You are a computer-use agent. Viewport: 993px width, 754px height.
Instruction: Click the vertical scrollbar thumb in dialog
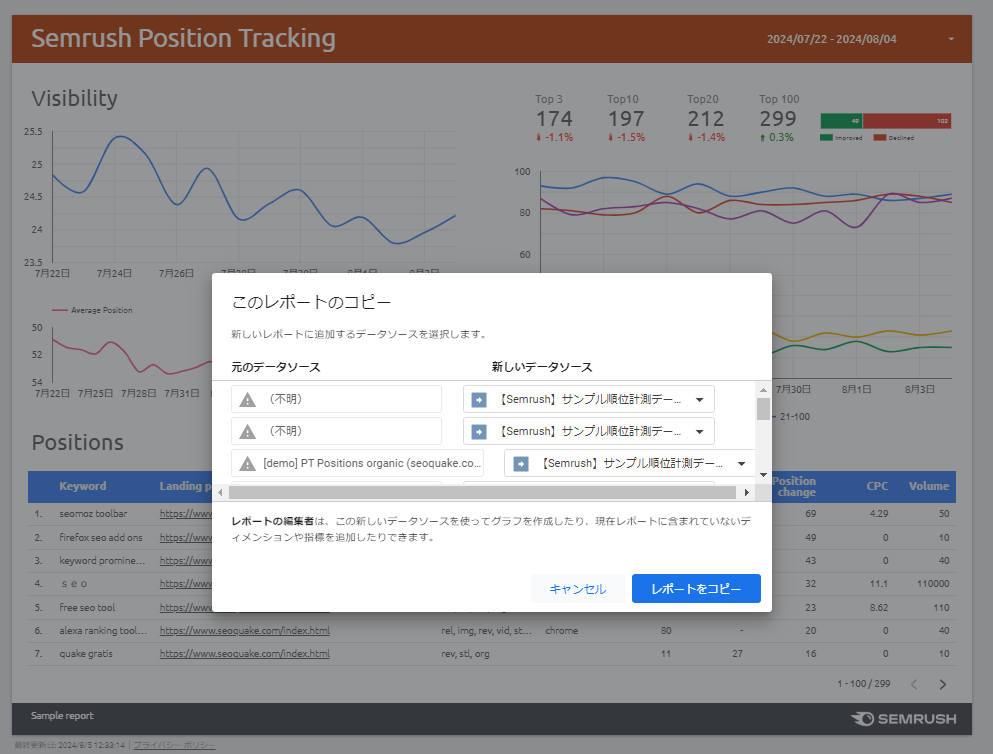(x=763, y=408)
